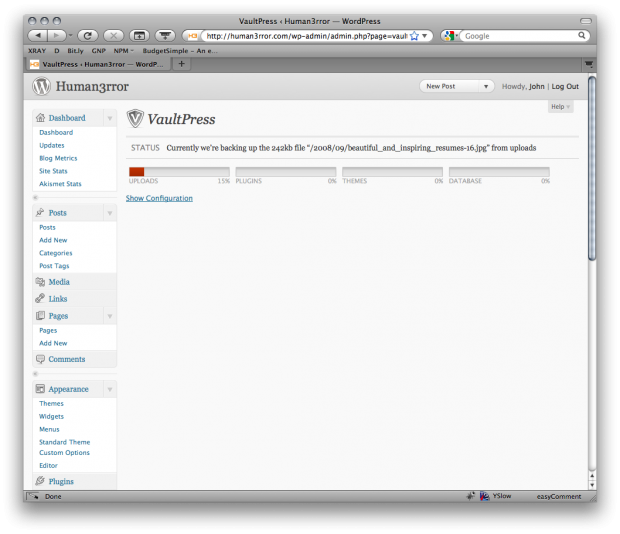This screenshot has width=620, height=534.
Task: Open the NPM bookmarks folder dropdown
Action: tap(124, 51)
